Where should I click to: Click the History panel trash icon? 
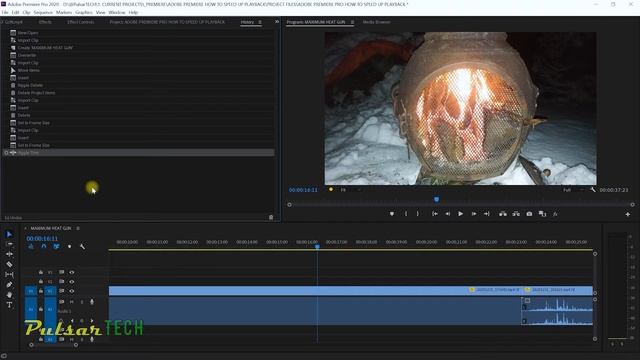[x=271, y=218]
